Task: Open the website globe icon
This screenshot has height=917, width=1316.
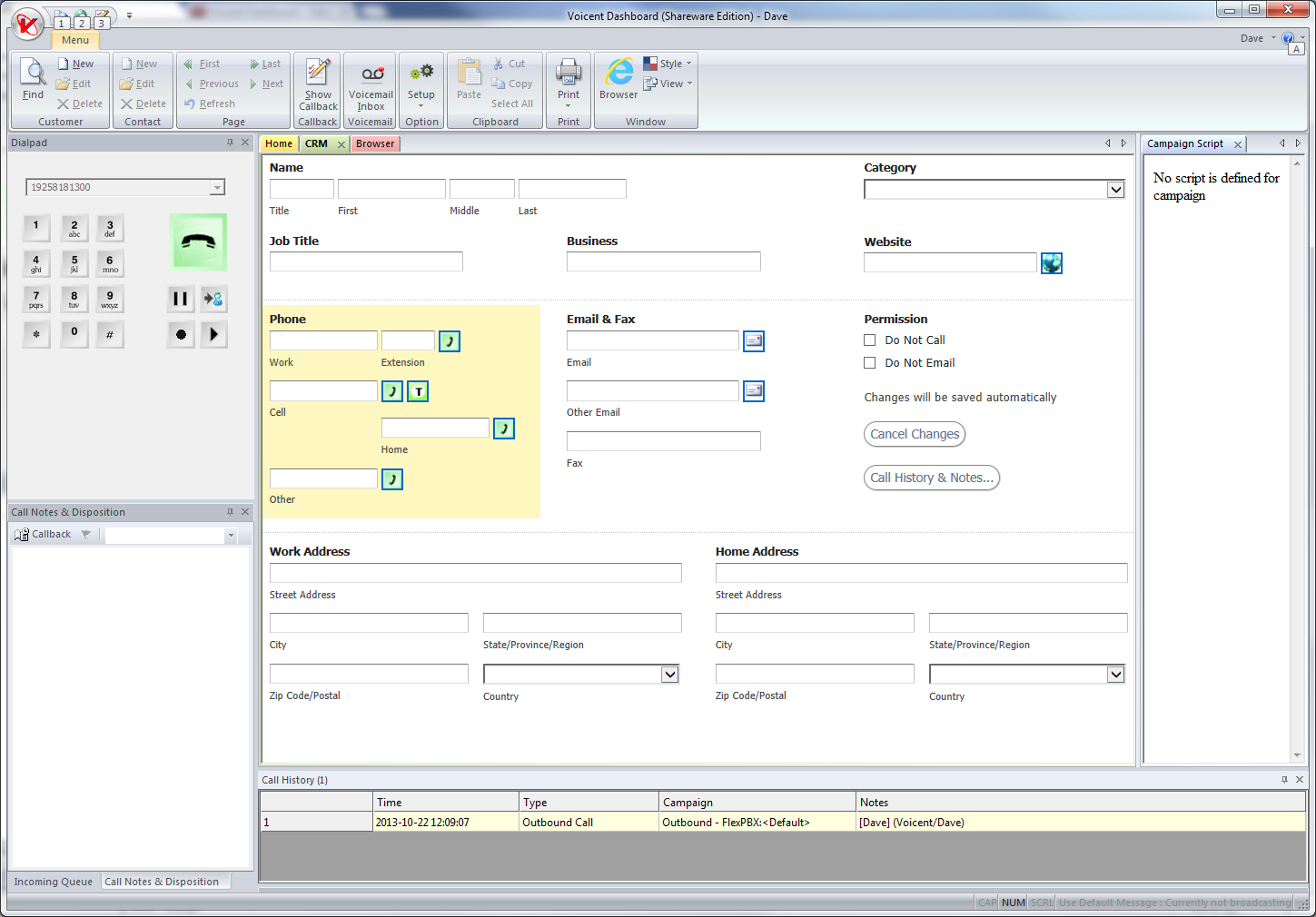Action: [1051, 263]
